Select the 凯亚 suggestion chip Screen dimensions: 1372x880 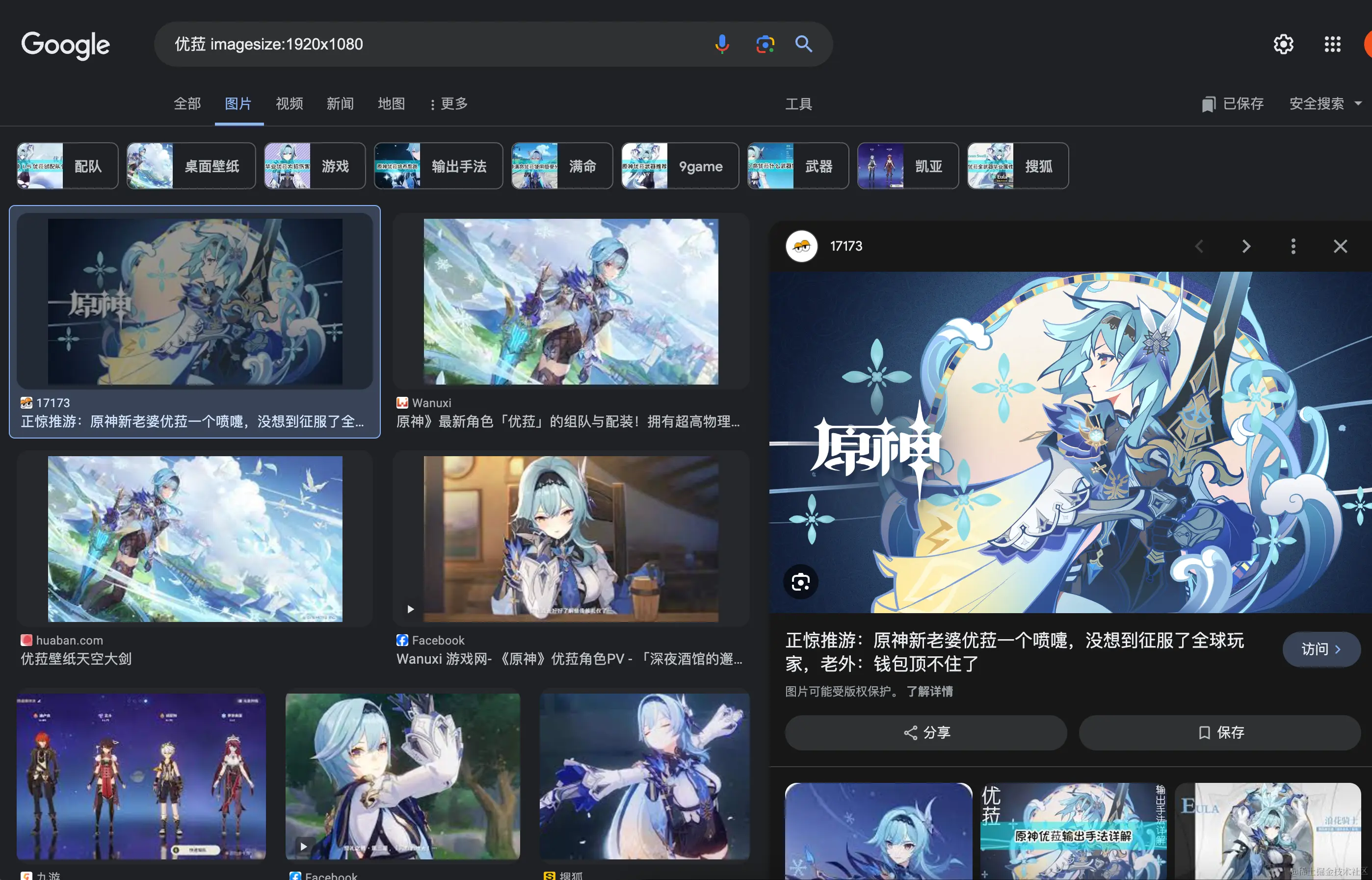tap(908, 166)
